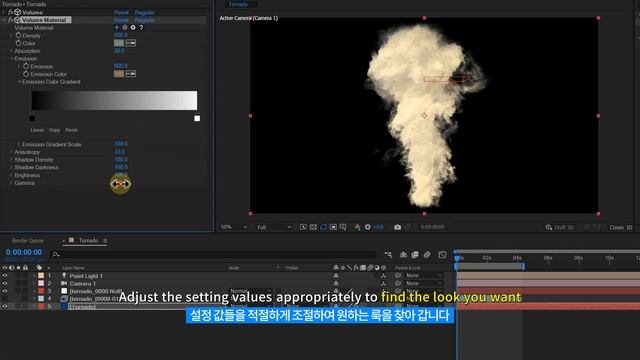Image resolution: width=640 pixels, height=360 pixels.
Task: Click Paste under the emission gradient
Action: point(71,130)
